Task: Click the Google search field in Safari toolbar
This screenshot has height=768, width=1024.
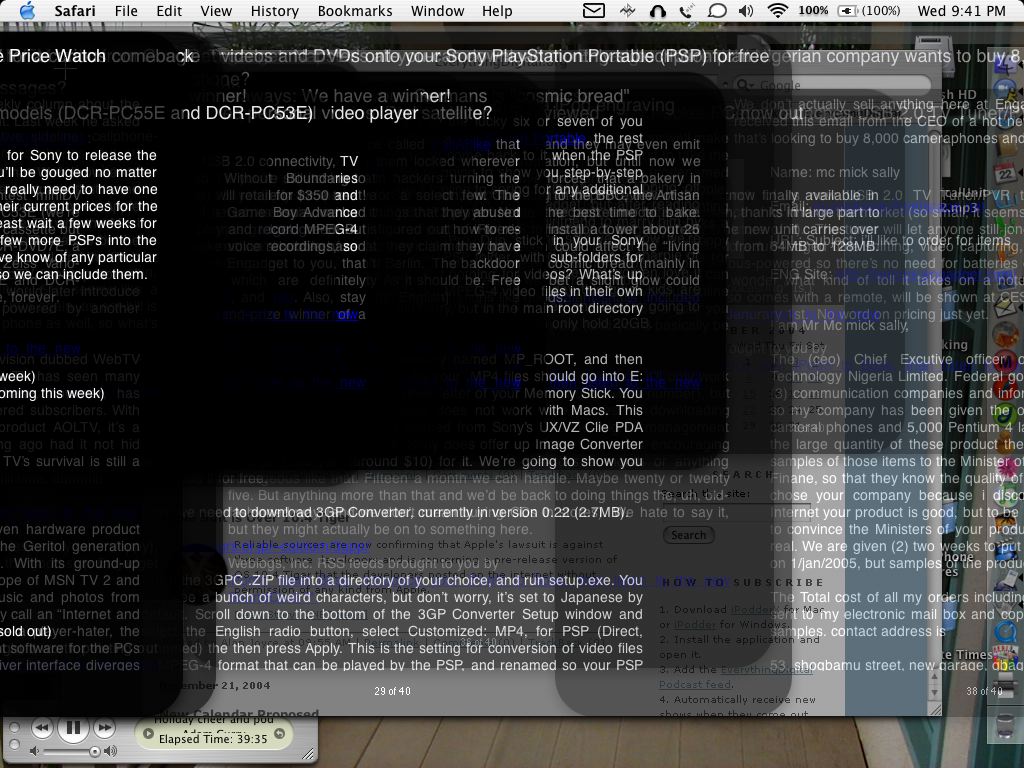Action: (x=833, y=85)
